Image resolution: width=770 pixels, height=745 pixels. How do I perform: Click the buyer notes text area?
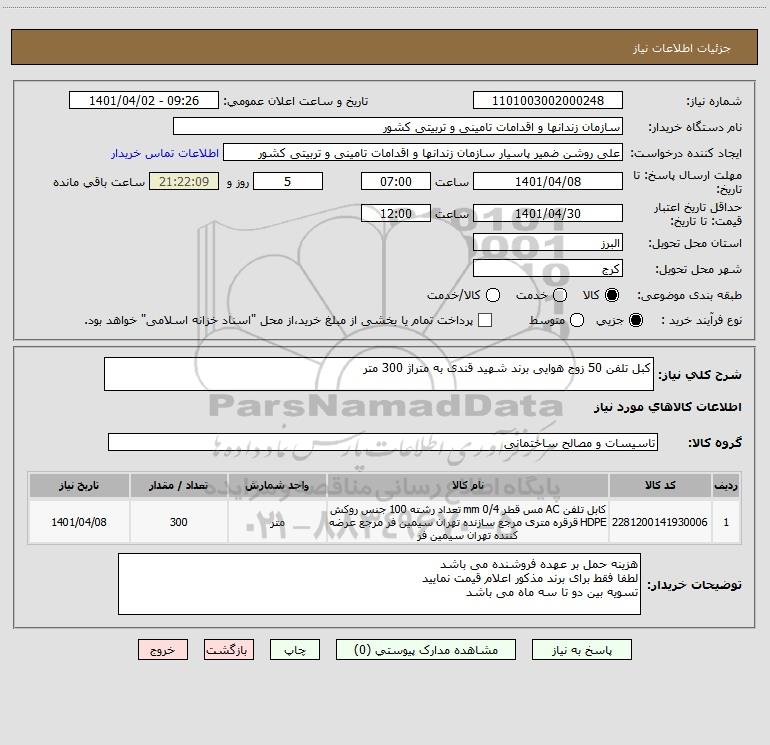[379, 584]
